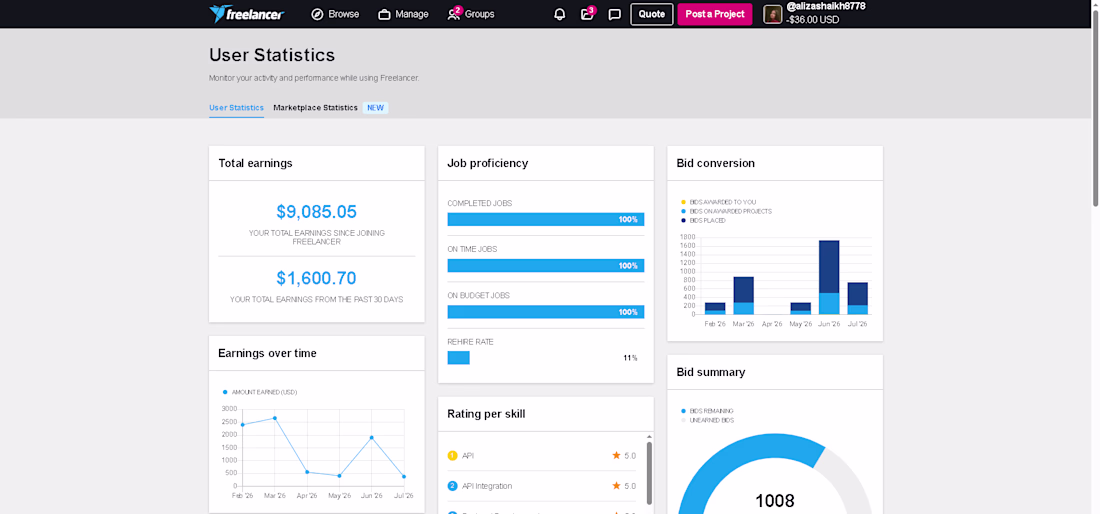
Task: Click the API skill row
Action: 542,456
